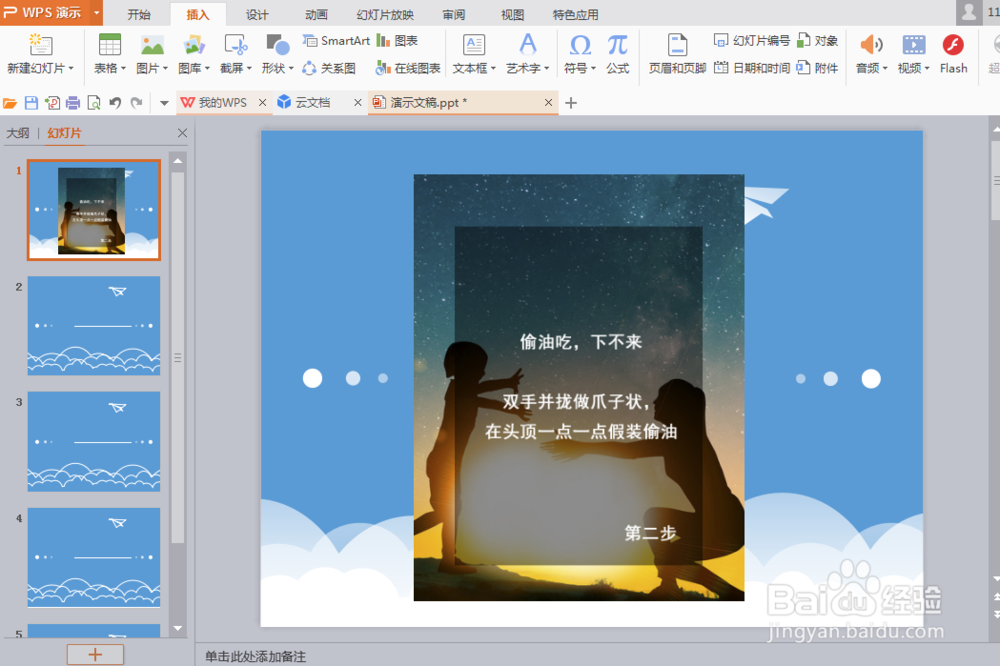Switch to the 视图 ribbon tab
This screenshot has height=666, width=1000.
tap(512, 15)
